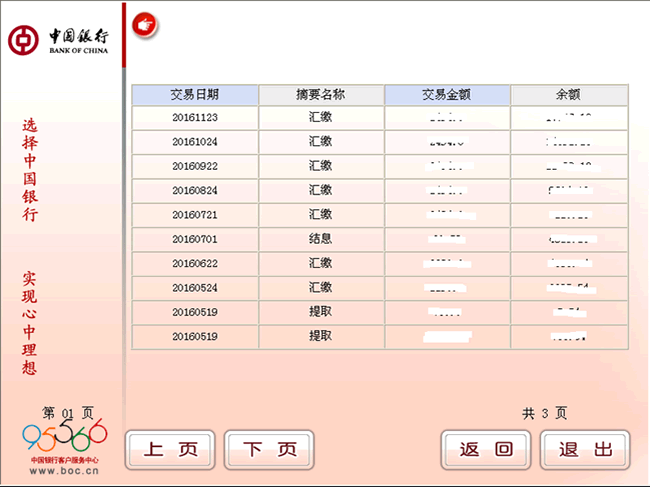Viewport: 650px width, 487px height.
Task: Choose the 20160824 transaction date cell
Action: click(x=195, y=190)
